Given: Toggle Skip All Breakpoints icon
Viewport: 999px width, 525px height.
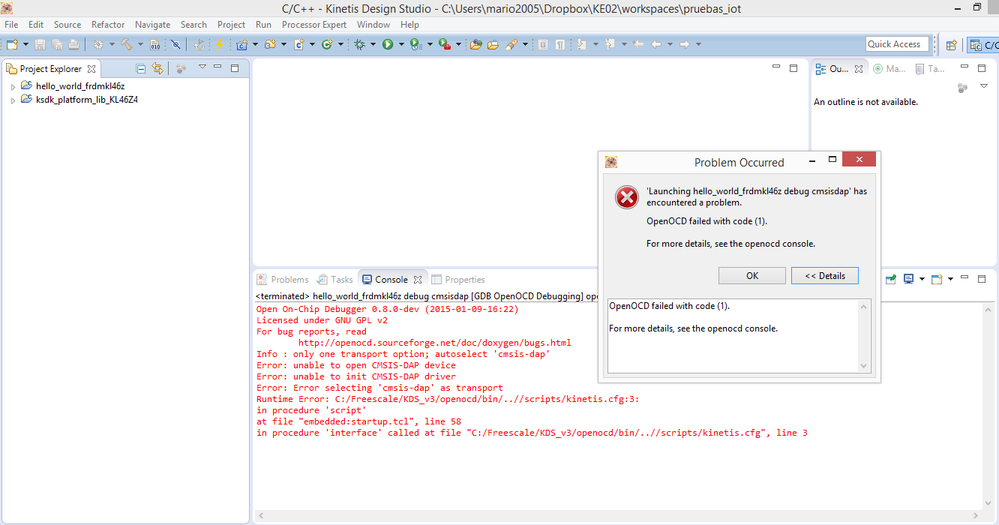Looking at the screenshot, I should tap(176, 44).
